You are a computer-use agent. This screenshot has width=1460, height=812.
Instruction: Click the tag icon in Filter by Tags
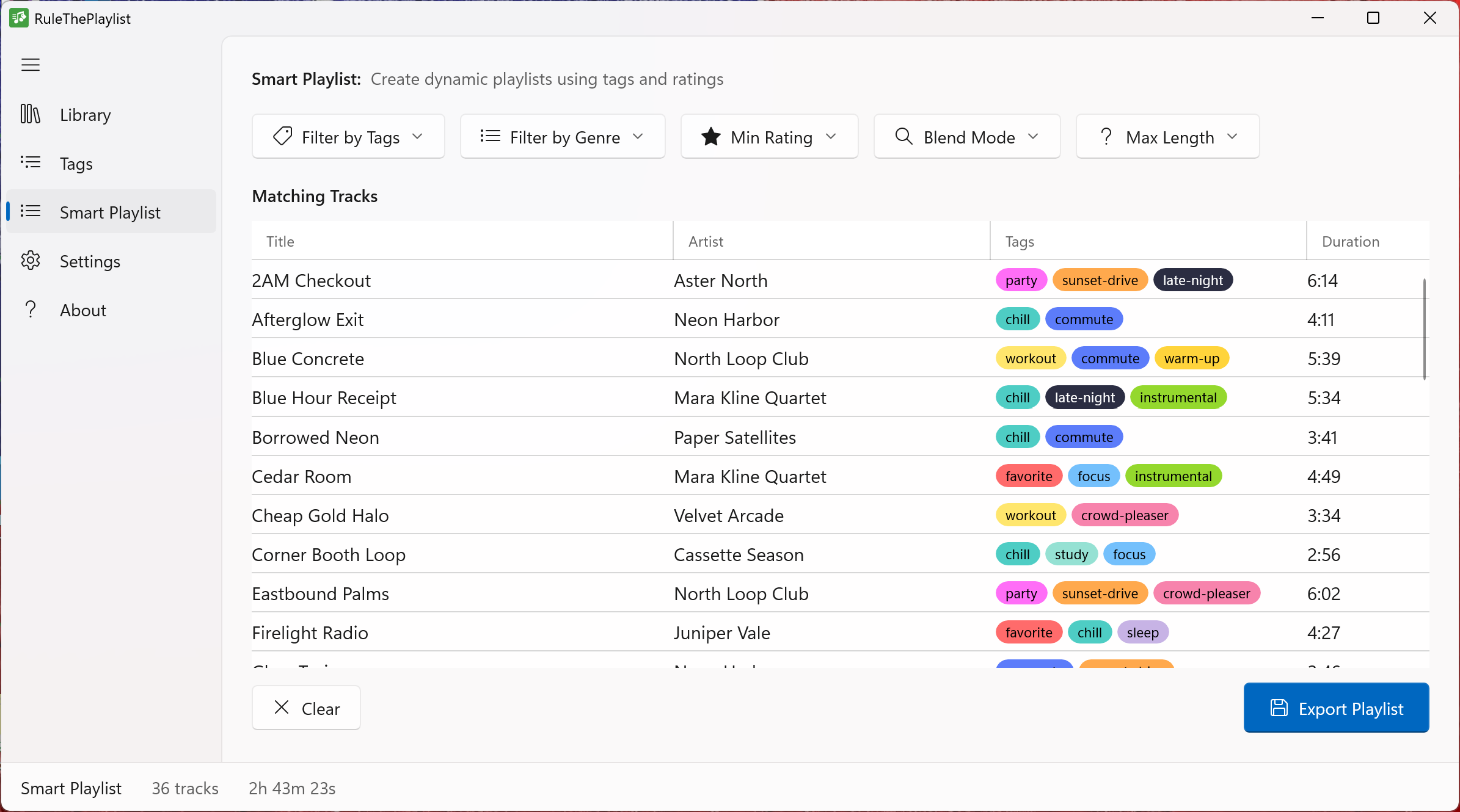281,136
